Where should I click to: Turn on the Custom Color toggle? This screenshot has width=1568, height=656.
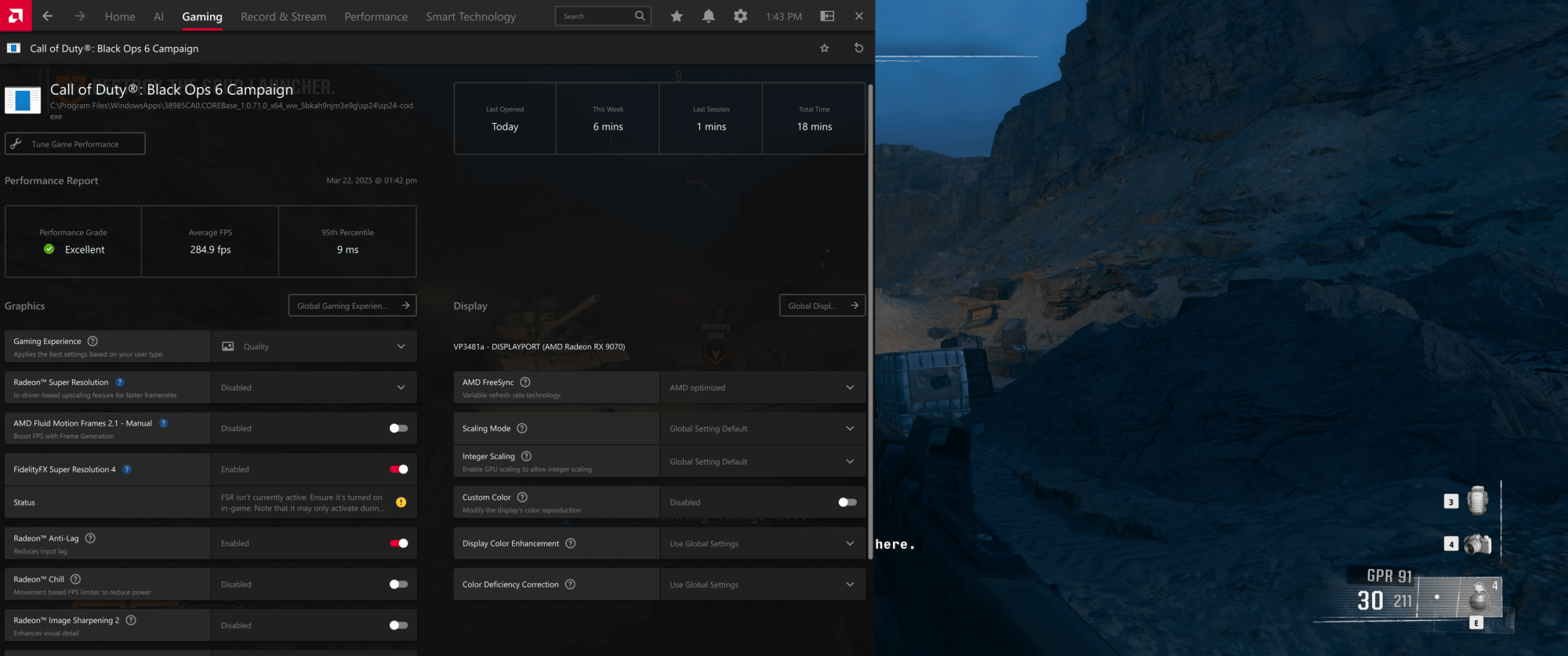point(847,502)
